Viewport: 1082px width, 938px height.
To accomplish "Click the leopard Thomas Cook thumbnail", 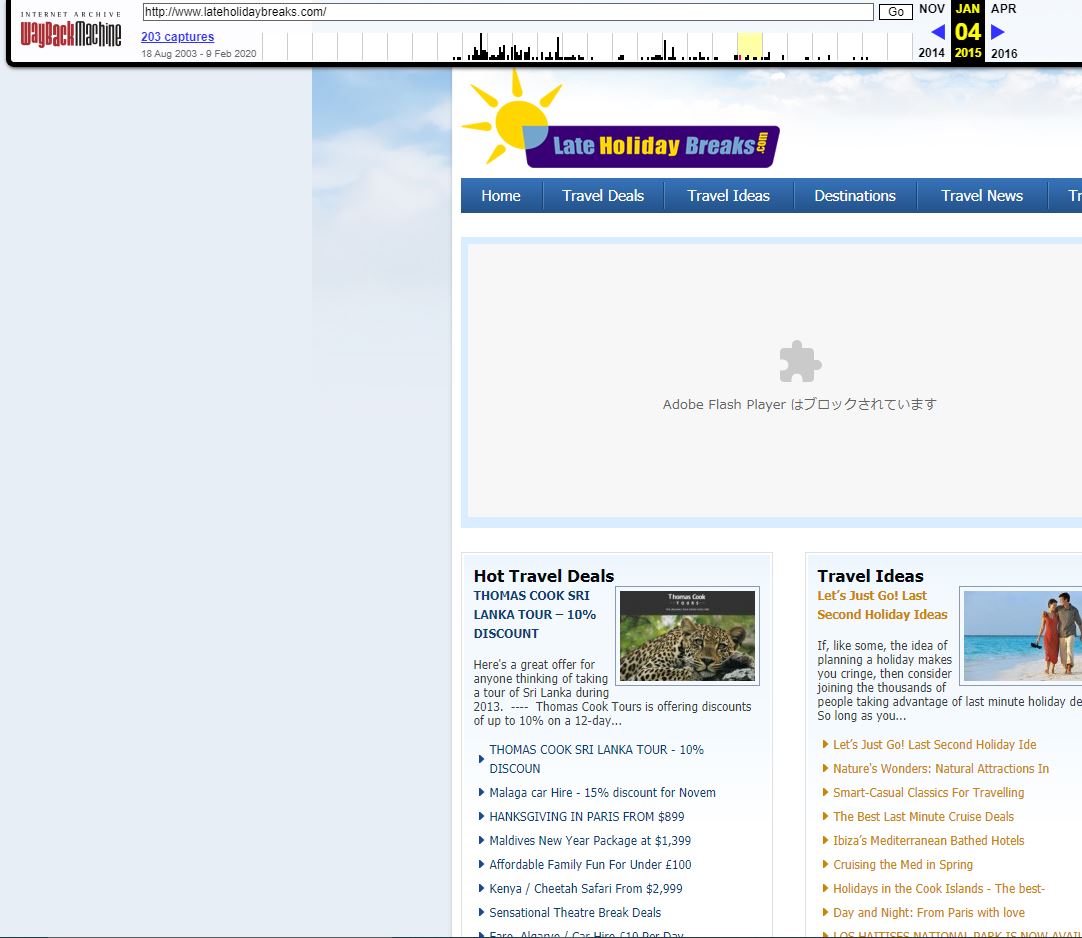I will (x=687, y=636).
